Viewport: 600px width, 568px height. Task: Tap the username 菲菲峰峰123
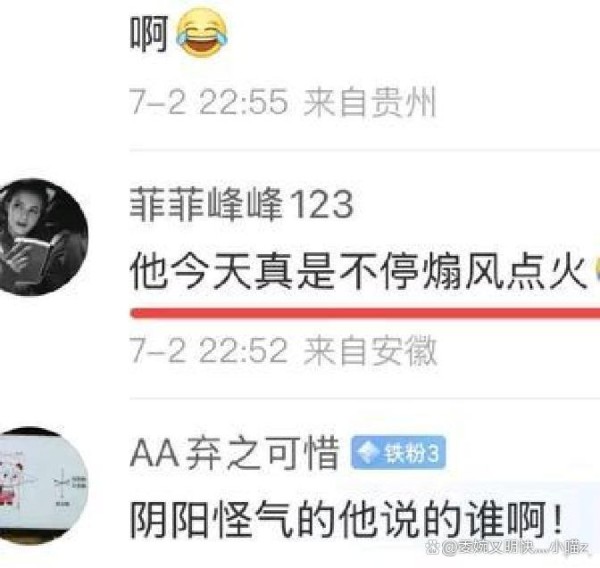coord(241,204)
